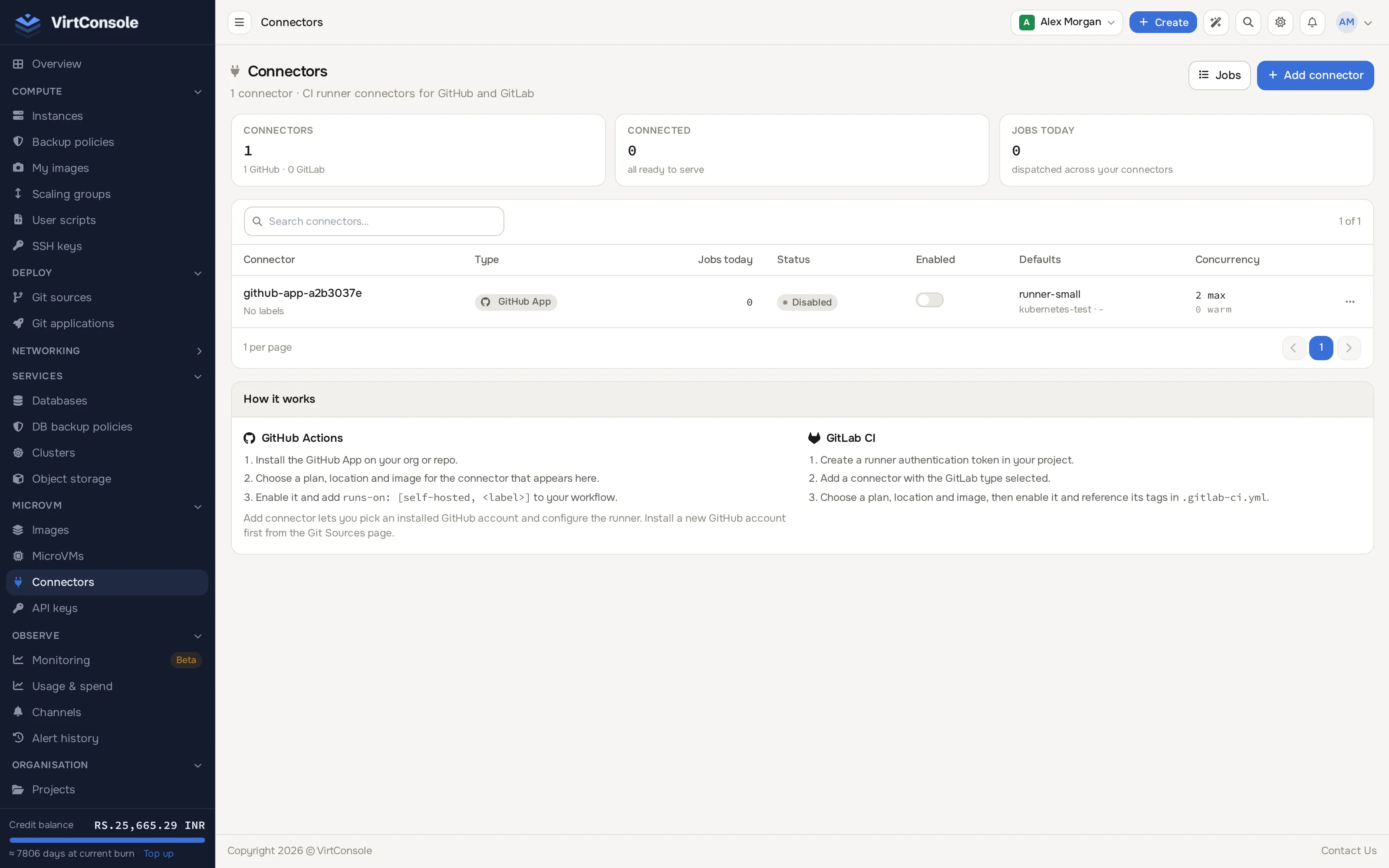This screenshot has width=1389, height=868.
Task: Open the Contact Us link
Action: 1349,851
